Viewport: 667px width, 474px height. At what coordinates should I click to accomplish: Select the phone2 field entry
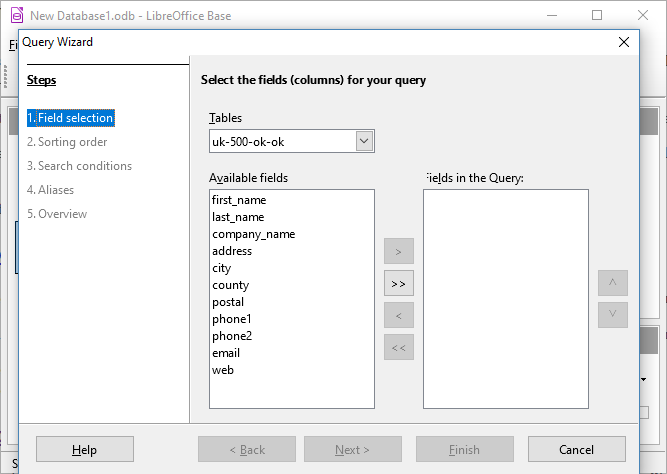[232, 336]
